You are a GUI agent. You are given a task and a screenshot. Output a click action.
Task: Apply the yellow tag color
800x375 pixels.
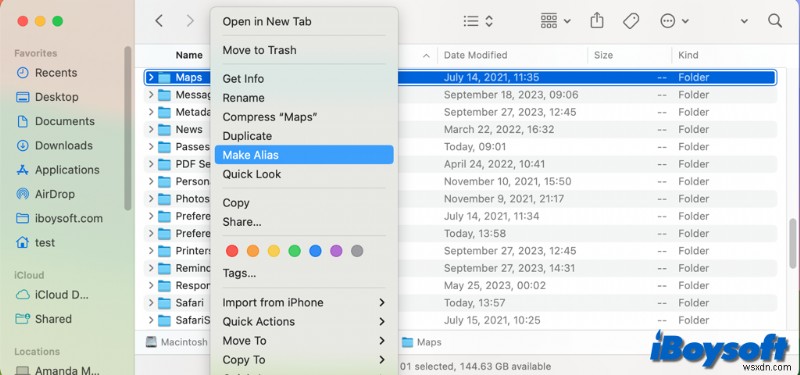tap(274, 251)
